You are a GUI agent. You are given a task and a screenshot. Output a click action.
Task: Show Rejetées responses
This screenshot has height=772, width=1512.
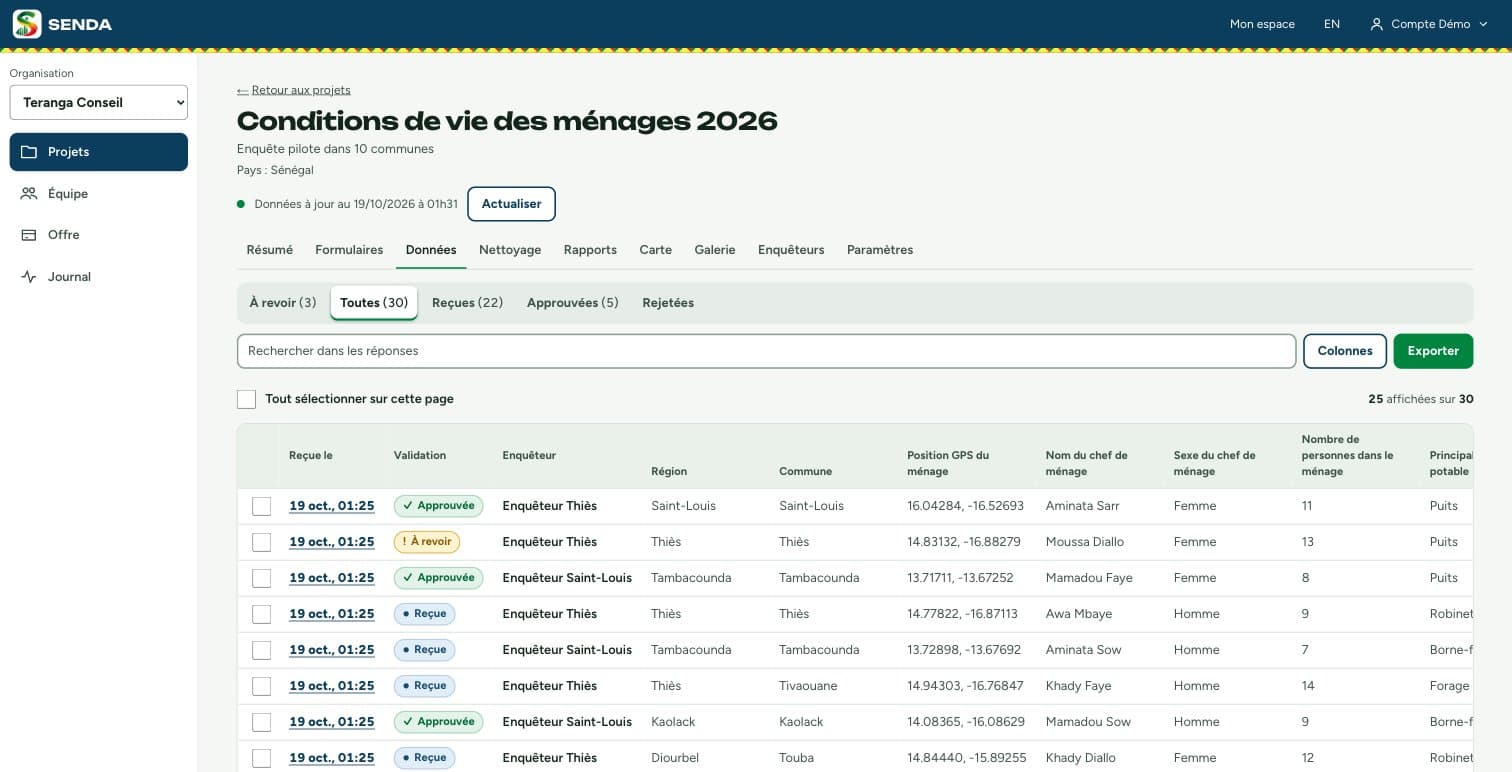point(668,303)
